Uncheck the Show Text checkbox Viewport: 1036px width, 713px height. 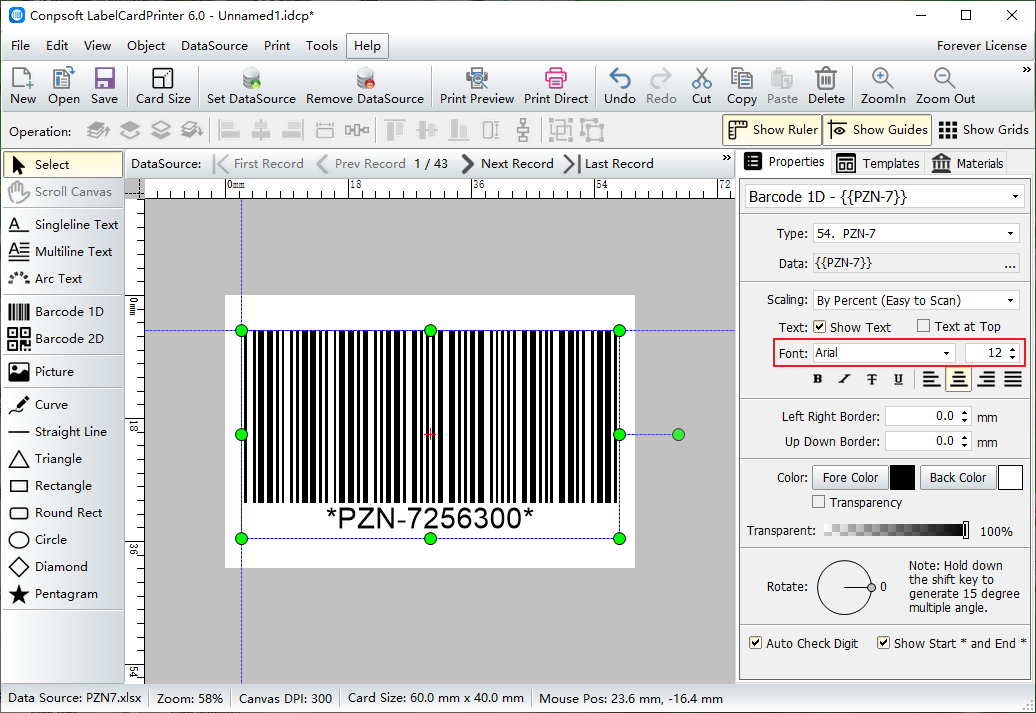[819, 326]
